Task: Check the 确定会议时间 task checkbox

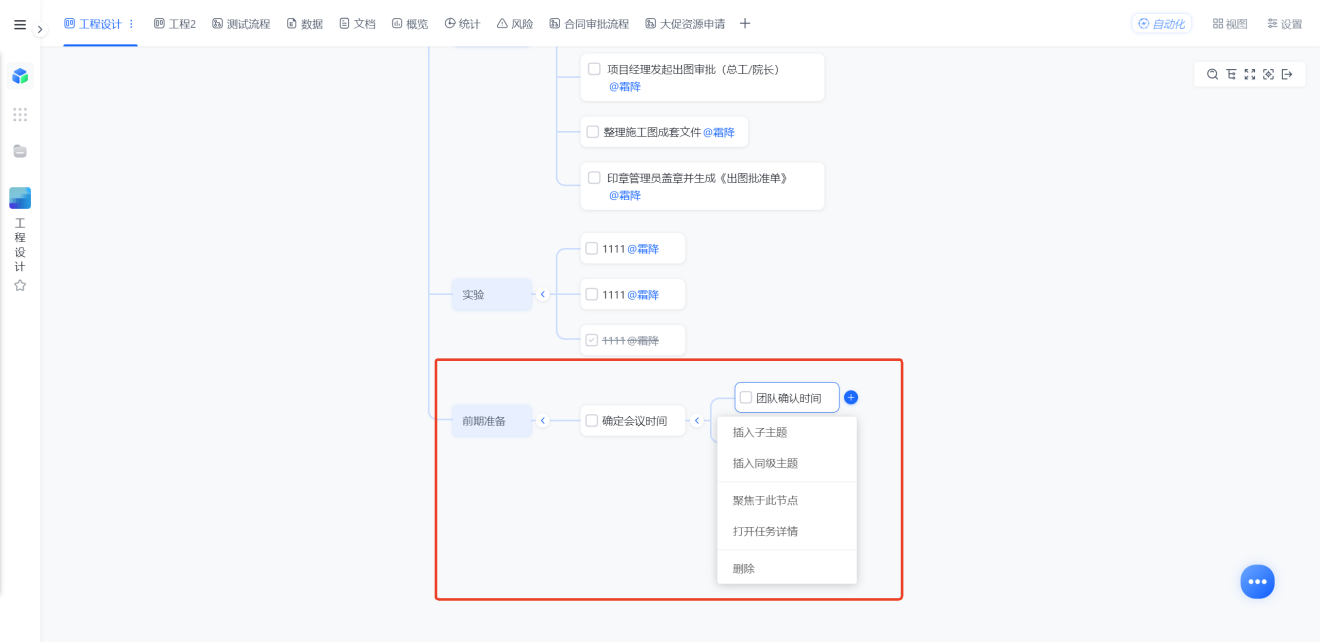Action: [592, 421]
